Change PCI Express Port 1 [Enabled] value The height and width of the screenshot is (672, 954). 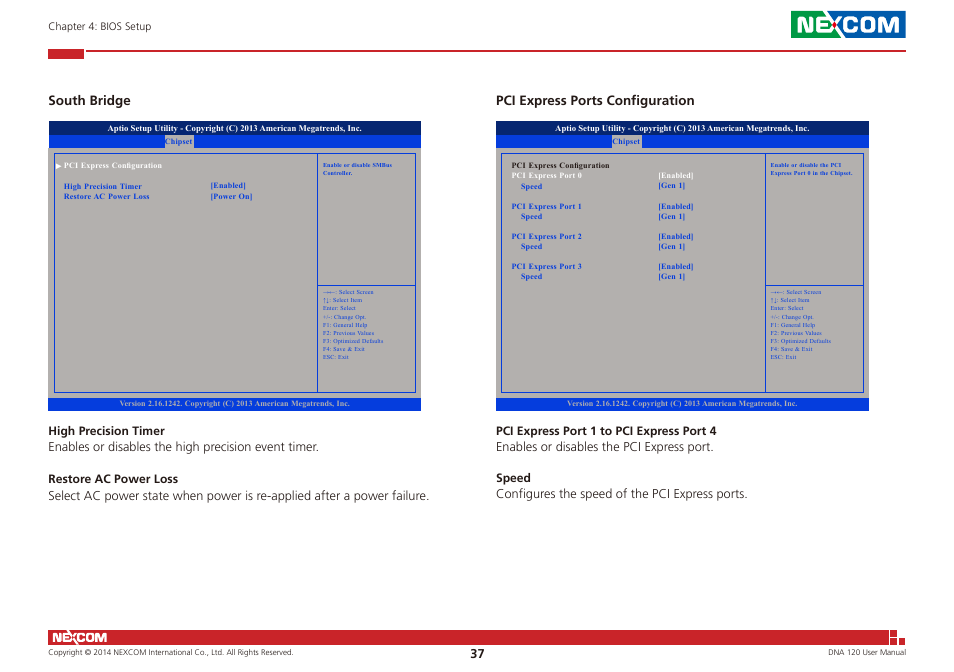[675, 206]
